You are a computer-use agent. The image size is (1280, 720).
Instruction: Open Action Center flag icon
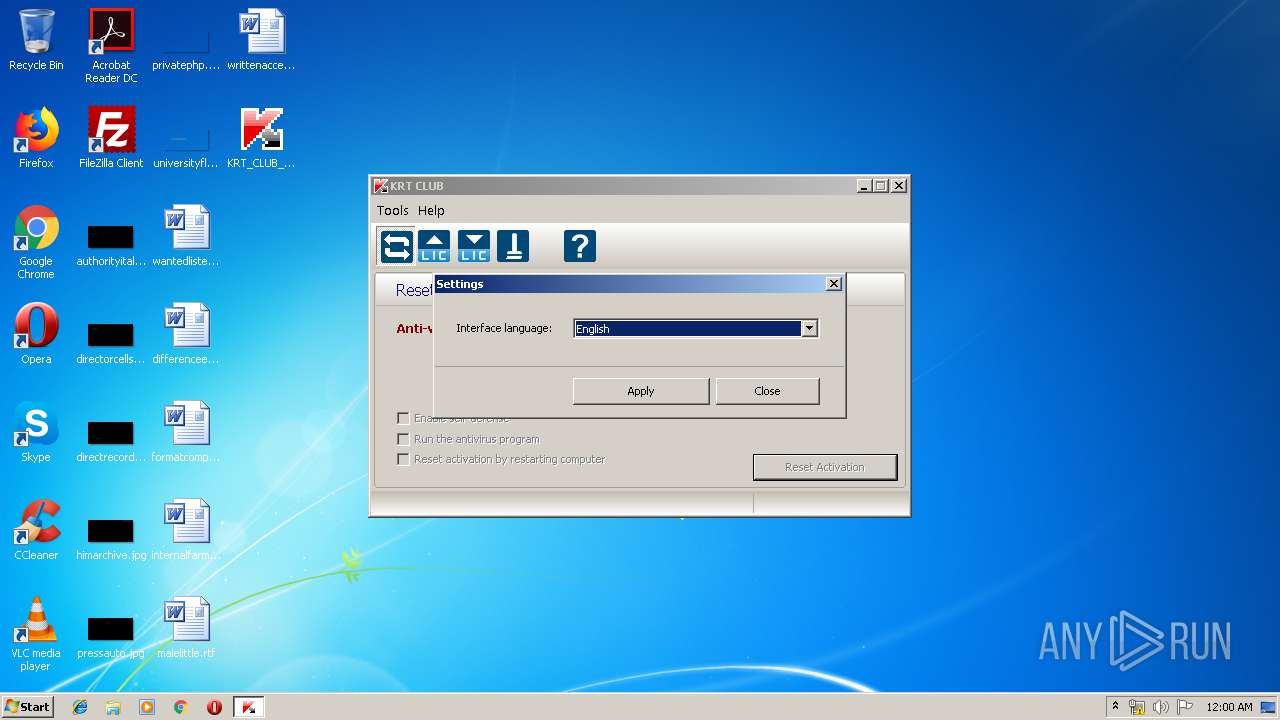pyautogui.click(x=1185, y=707)
